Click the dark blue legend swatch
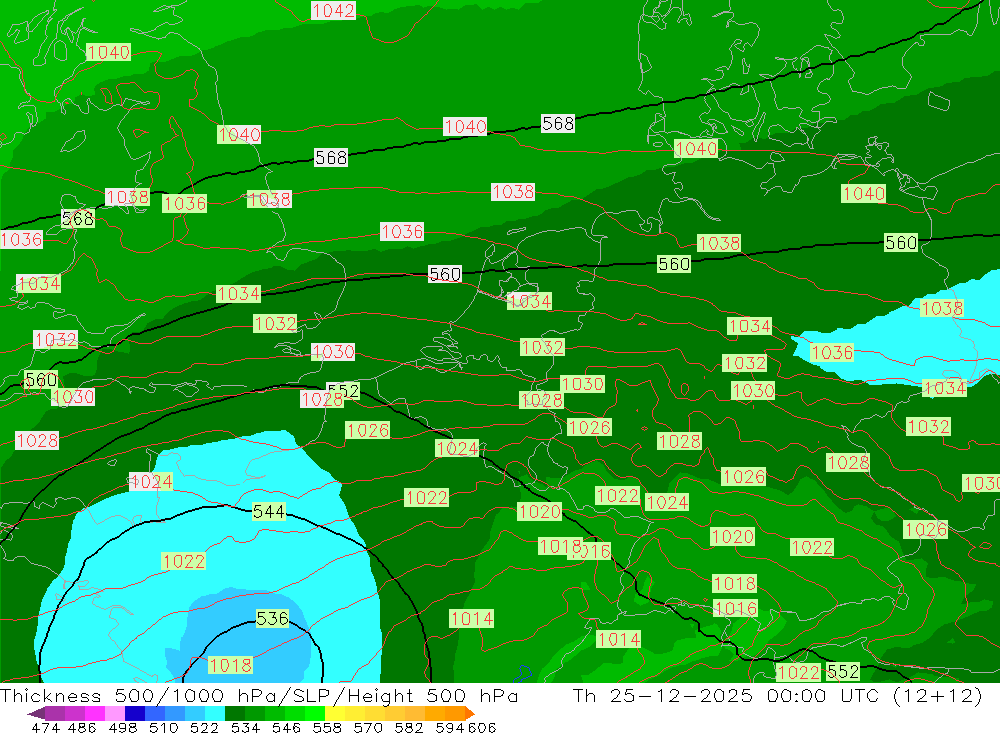 tap(135, 713)
